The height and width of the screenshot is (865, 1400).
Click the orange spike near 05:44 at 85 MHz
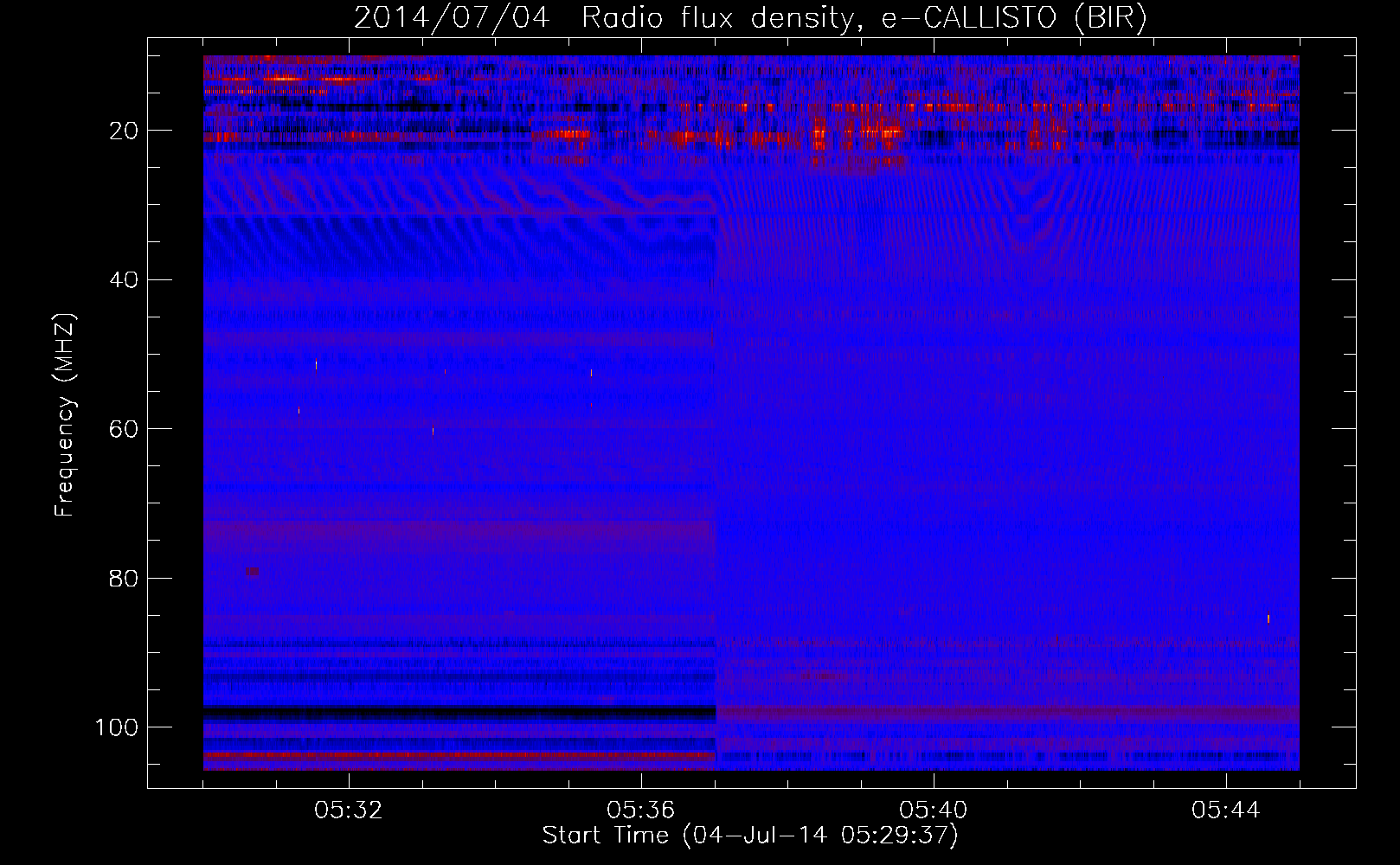click(1268, 618)
